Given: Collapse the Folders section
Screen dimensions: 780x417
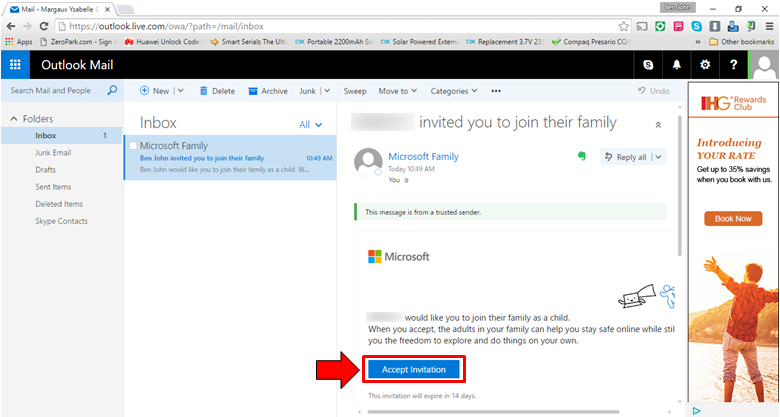Looking at the screenshot, I should click(x=14, y=119).
